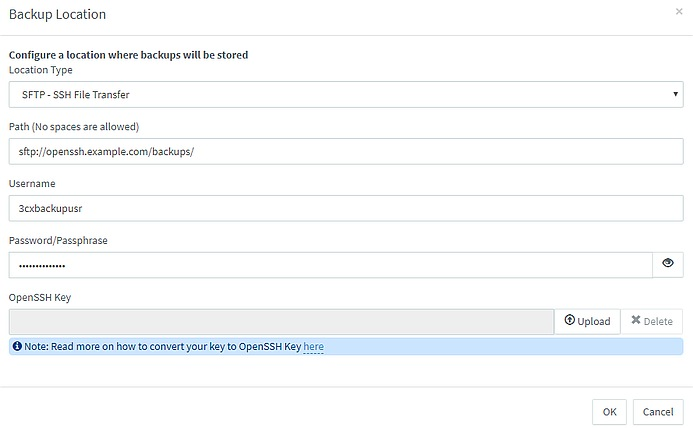Viewport: 693px width, 428px height.
Task: Click the Backup Location title
Action: click(x=57, y=15)
